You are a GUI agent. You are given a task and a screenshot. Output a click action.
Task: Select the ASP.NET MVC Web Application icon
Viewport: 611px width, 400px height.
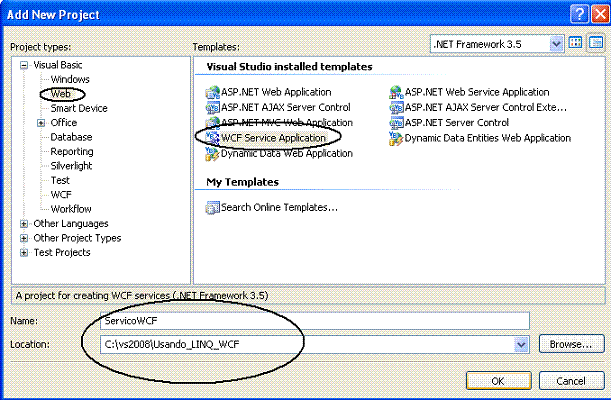click(x=212, y=123)
